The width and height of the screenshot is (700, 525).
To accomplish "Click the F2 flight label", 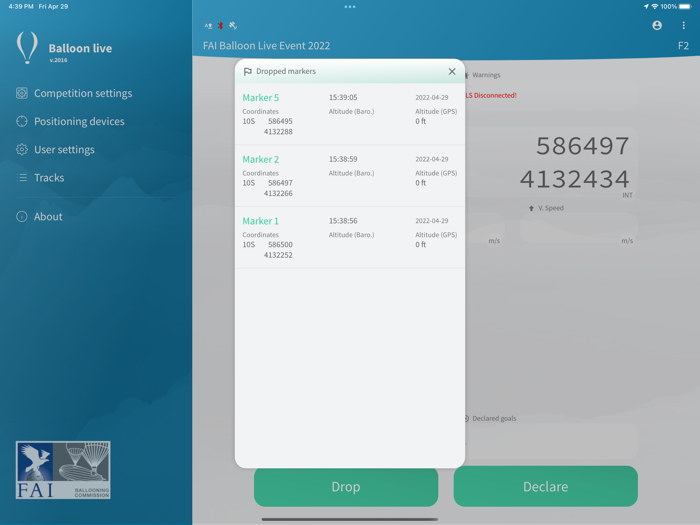I will point(683,46).
